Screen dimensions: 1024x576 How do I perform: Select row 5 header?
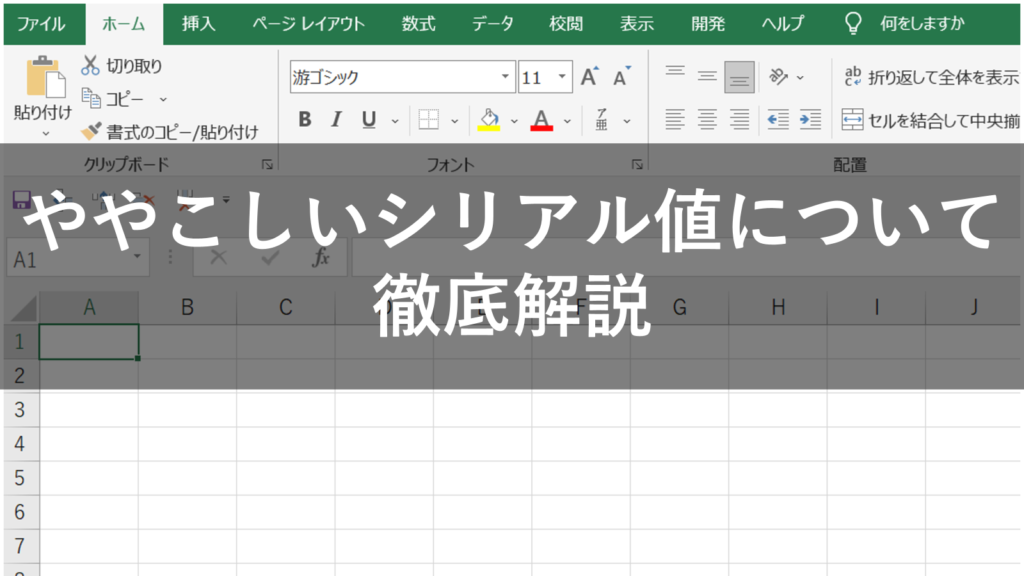pyautogui.click(x=20, y=478)
